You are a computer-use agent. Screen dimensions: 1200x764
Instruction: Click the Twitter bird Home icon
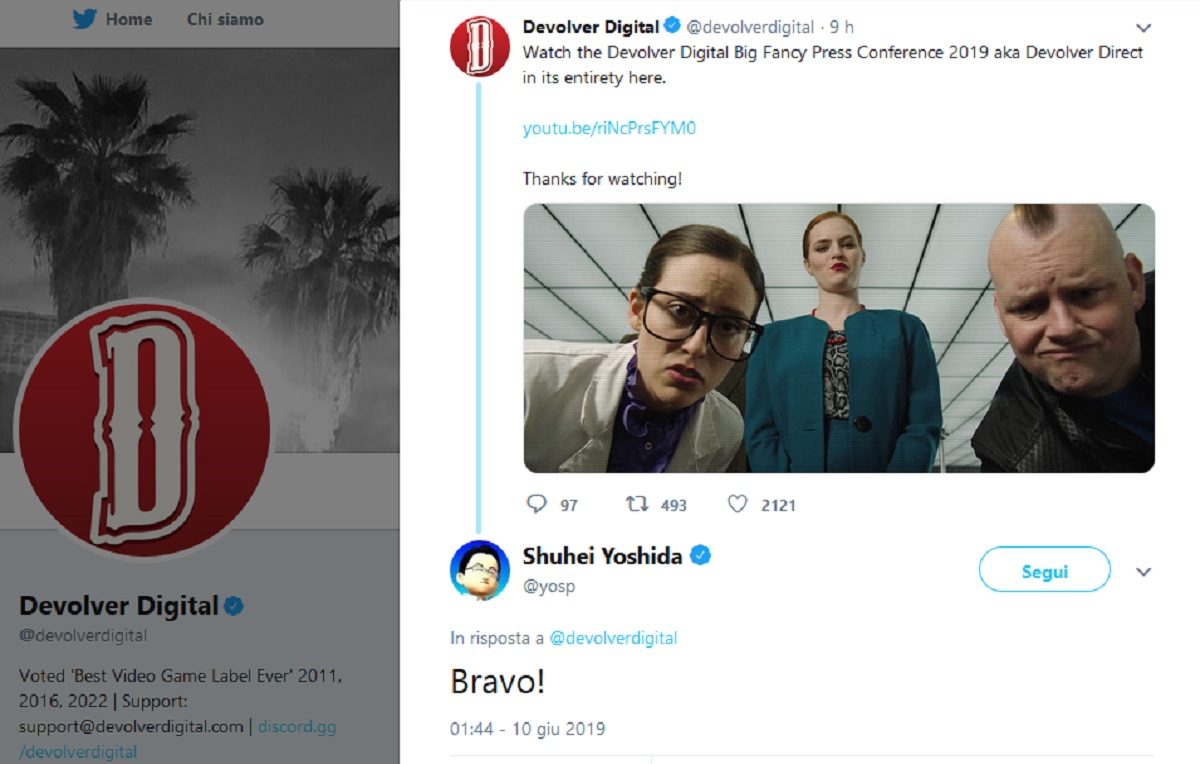(85, 19)
